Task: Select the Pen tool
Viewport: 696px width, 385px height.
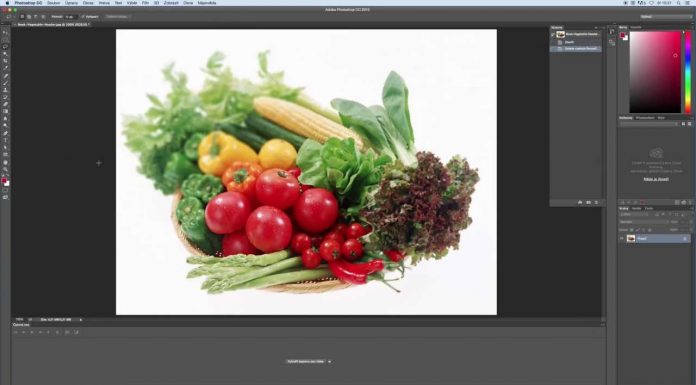Action: point(5,133)
